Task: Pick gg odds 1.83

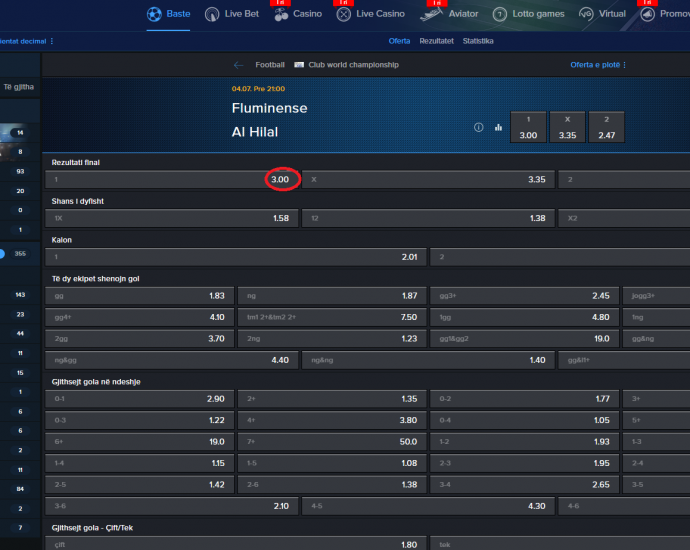Action: tap(139, 296)
